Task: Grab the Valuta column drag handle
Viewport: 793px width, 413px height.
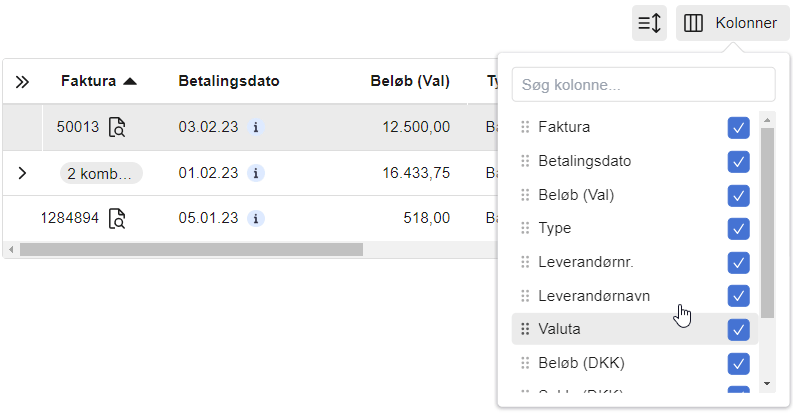Action: 525,329
